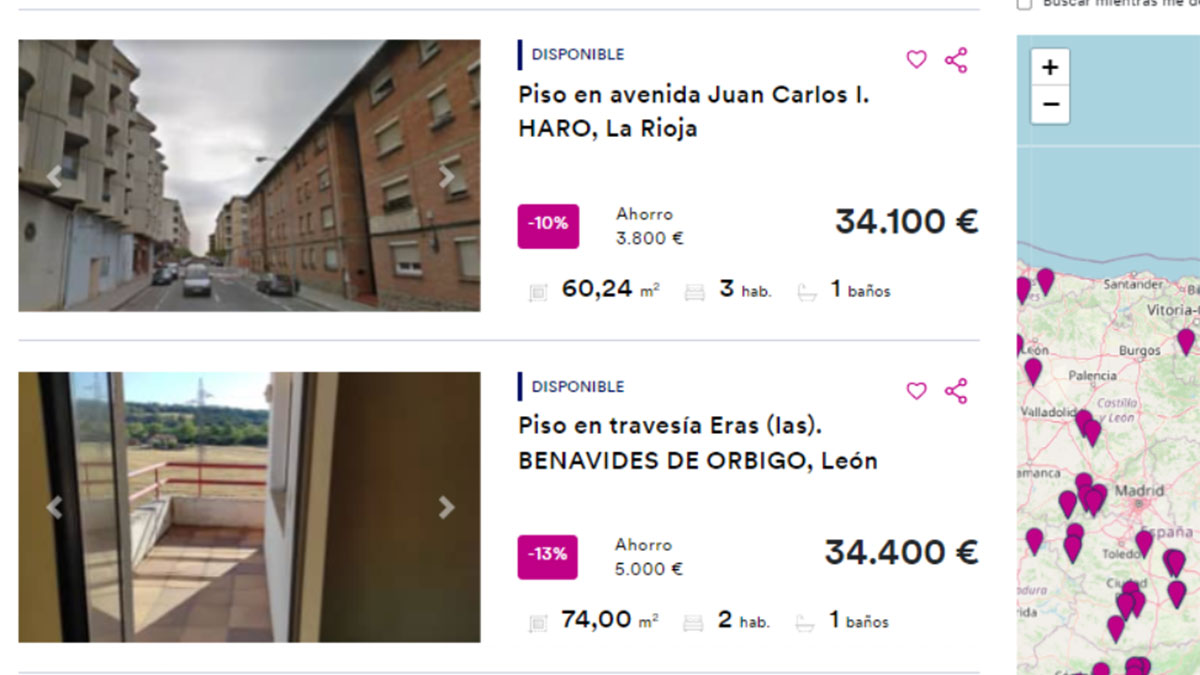
Task: Share the travesía Eras listing
Action: 956,391
